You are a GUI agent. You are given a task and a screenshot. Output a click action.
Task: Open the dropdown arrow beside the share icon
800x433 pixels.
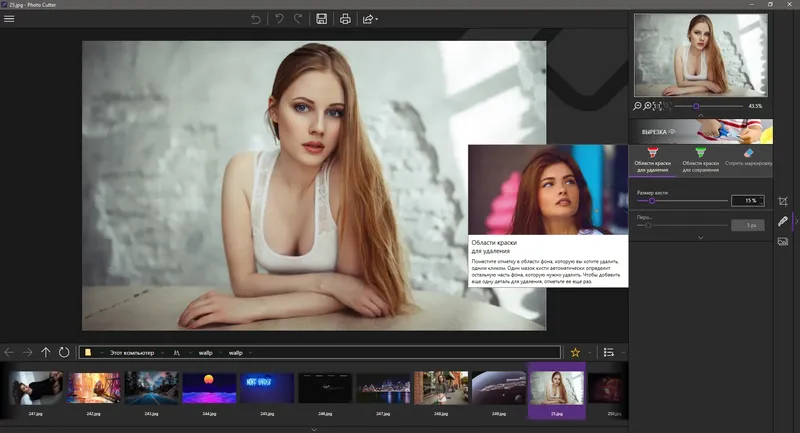[377, 19]
